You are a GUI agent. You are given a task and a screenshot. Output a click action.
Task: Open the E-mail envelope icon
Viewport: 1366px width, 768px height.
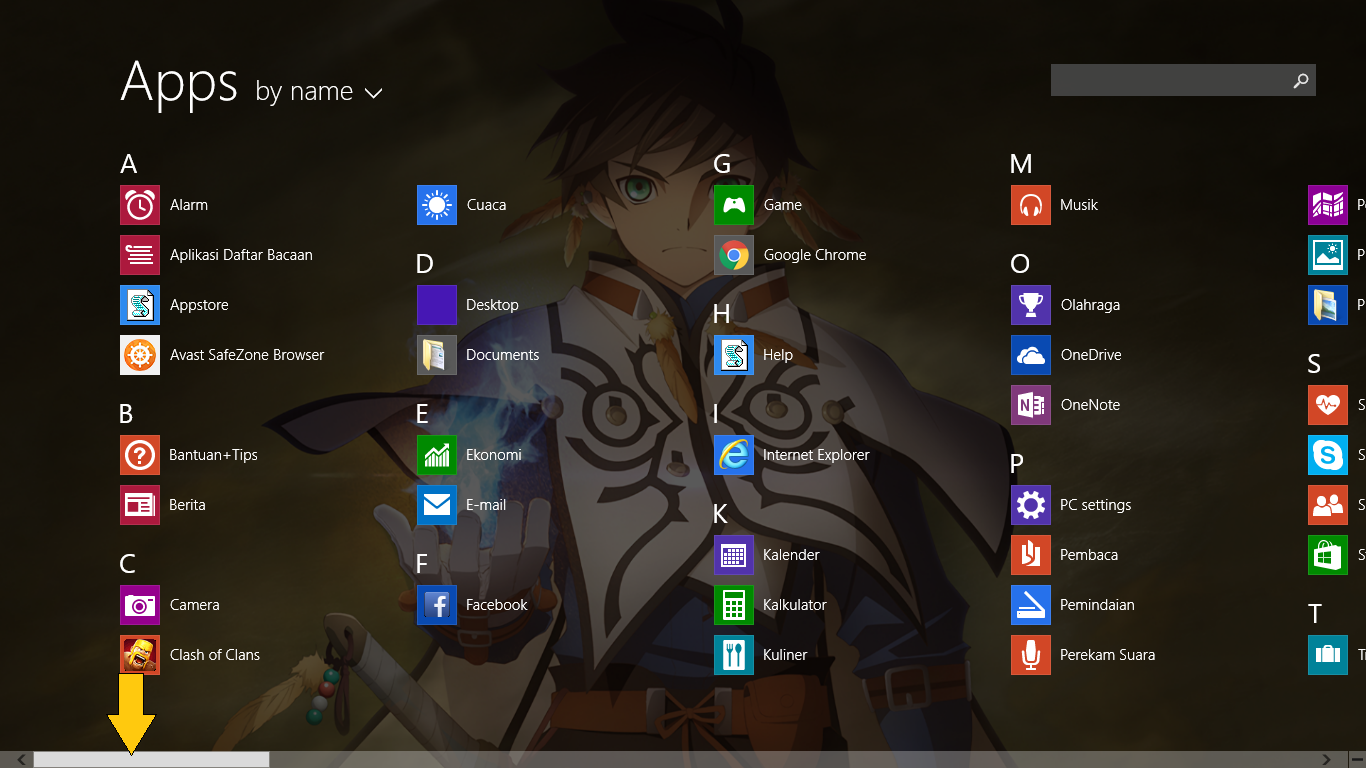[437, 505]
